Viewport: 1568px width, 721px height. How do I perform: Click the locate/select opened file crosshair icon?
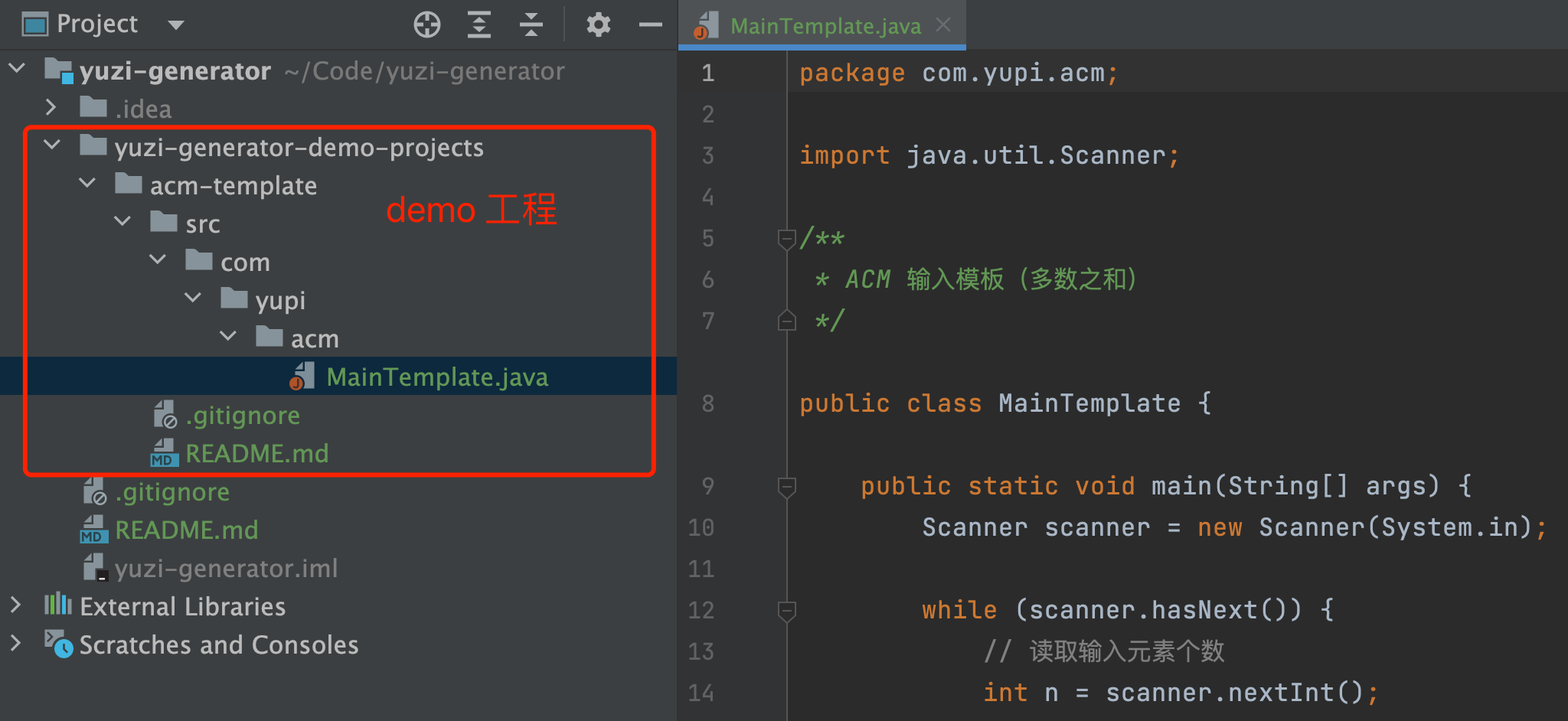(x=427, y=24)
